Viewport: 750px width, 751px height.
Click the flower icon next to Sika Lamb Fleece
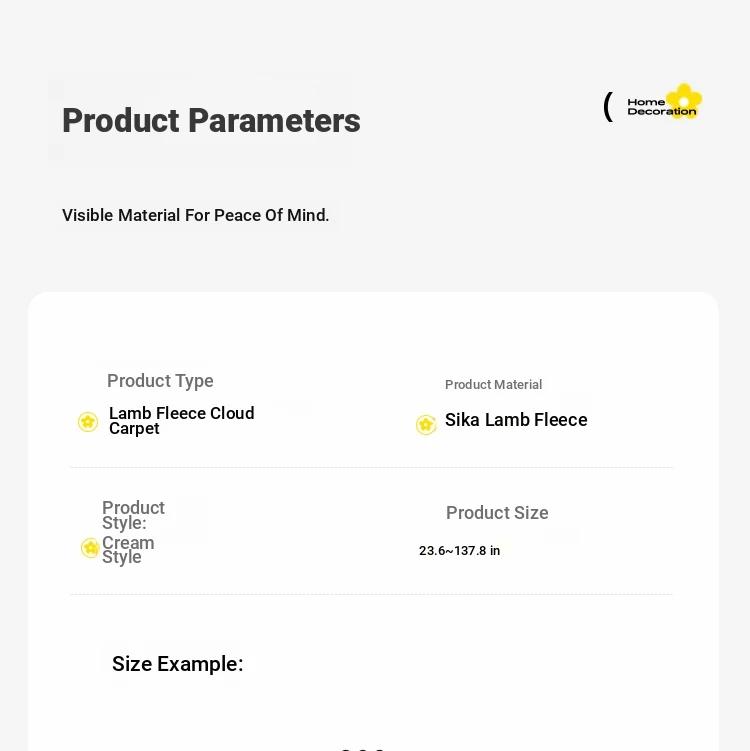[x=426, y=424]
